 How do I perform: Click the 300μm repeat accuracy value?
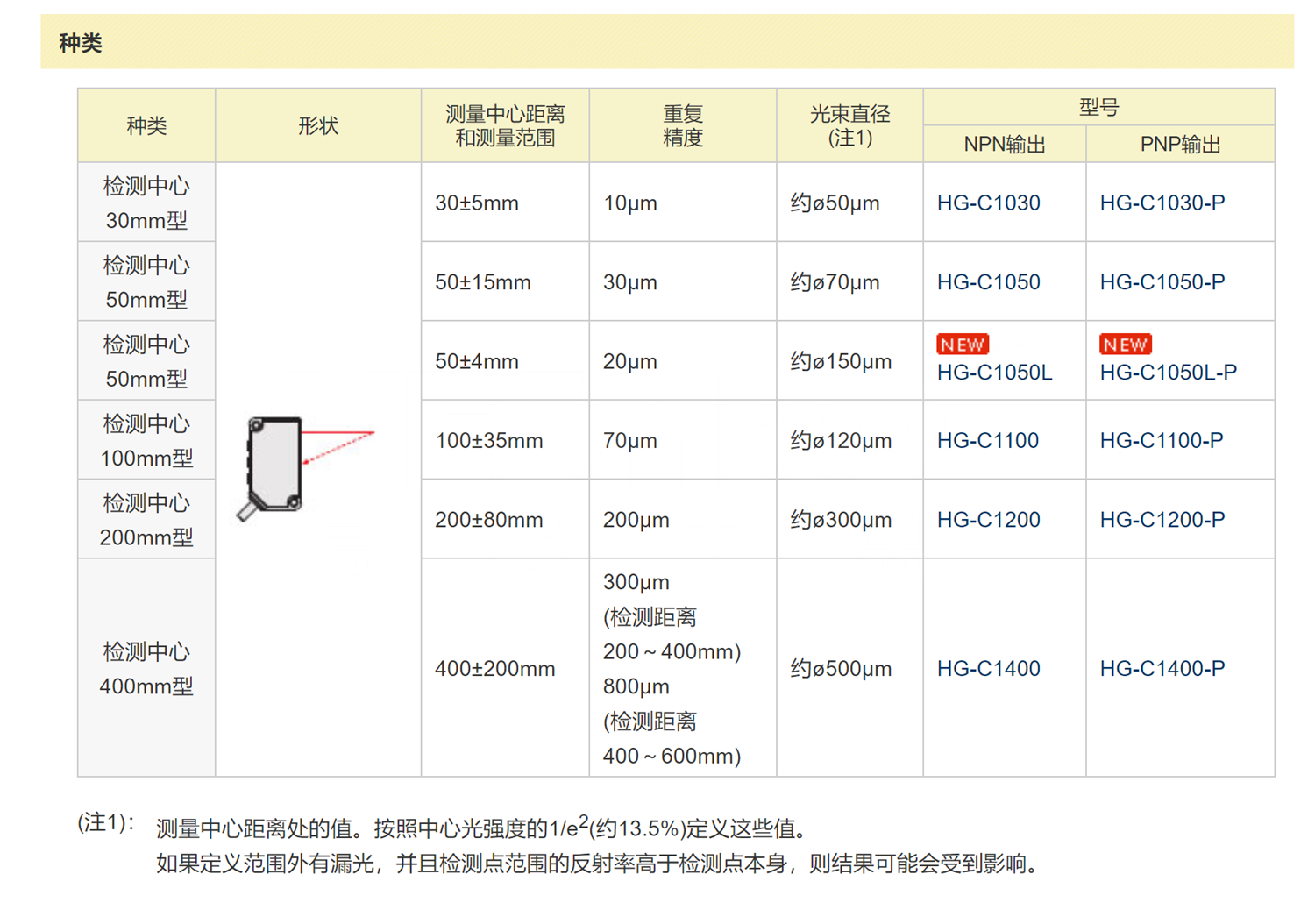[x=636, y=582]
